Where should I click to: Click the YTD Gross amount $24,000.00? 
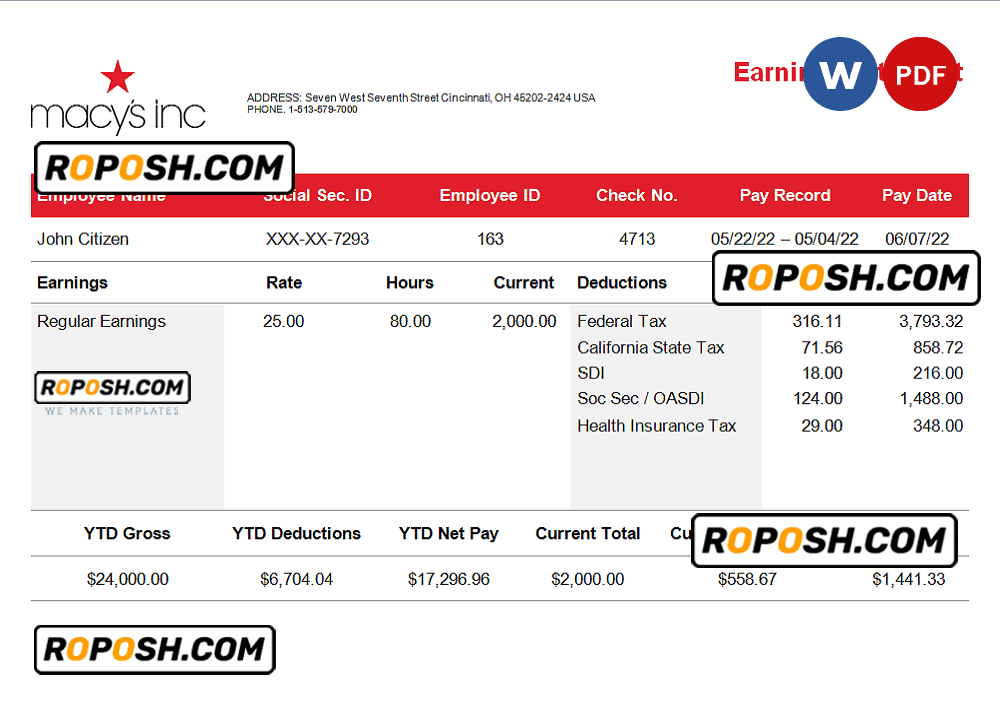[128, 579]
